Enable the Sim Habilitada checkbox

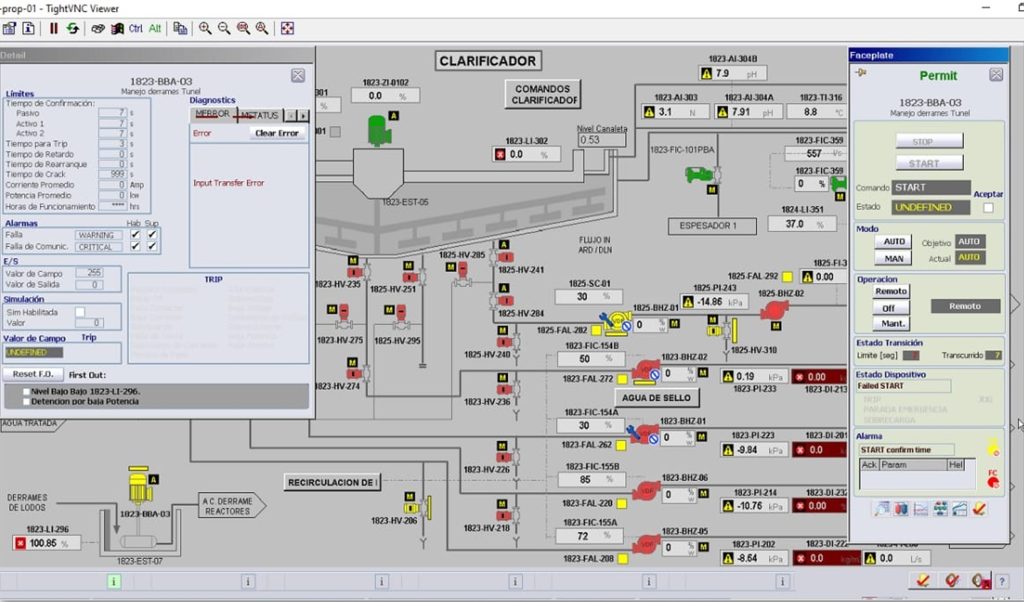coord(80,312)
